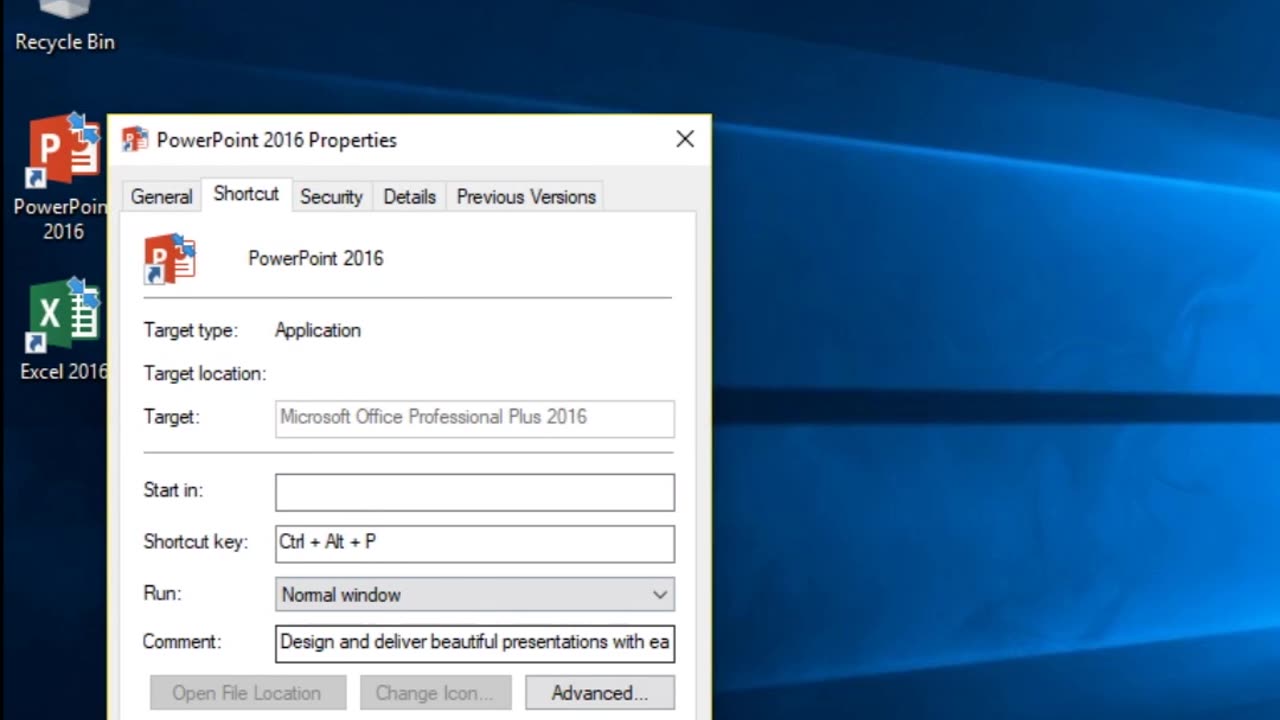This screenshot has height=720, width=1280.
Task: Click the greyed Target field
Action: pos(475,419)
